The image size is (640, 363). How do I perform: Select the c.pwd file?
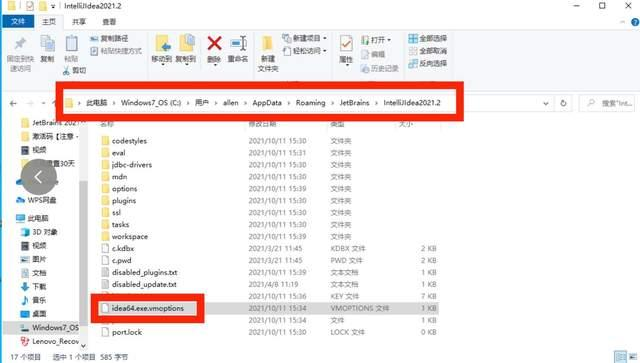point(121,260)
